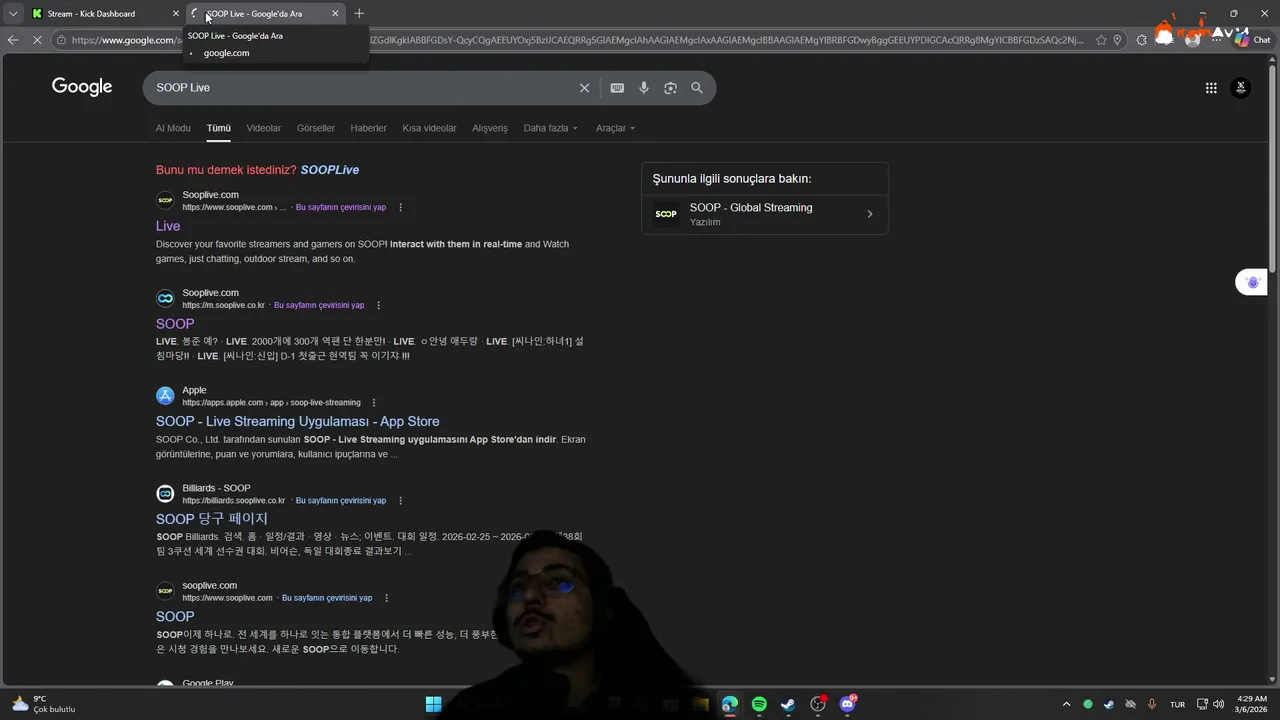Open options menu for m.sooplive.co.kr result
The image size is (1280, 720).
(x=379, y=305)
